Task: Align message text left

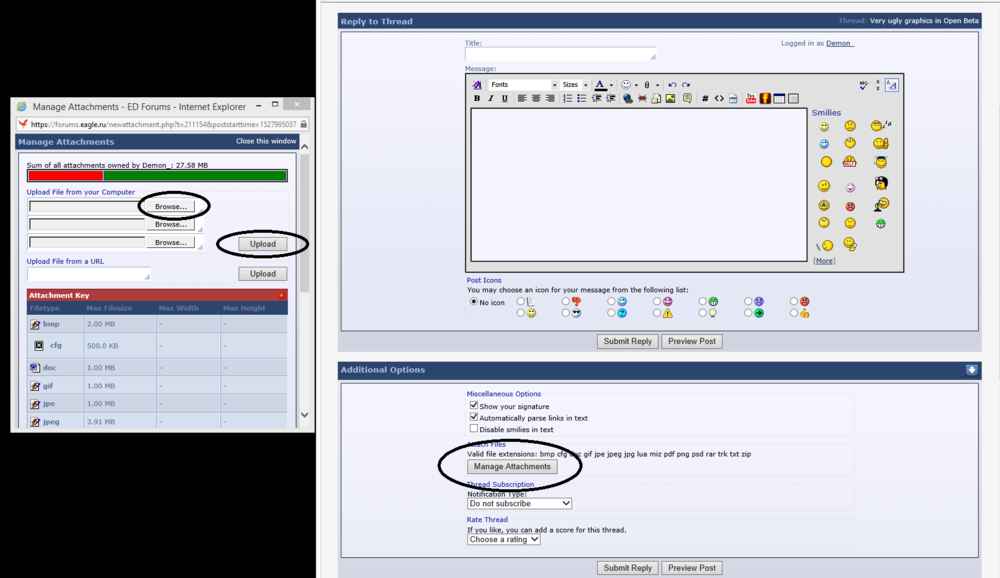Action: tap(522, 98)
